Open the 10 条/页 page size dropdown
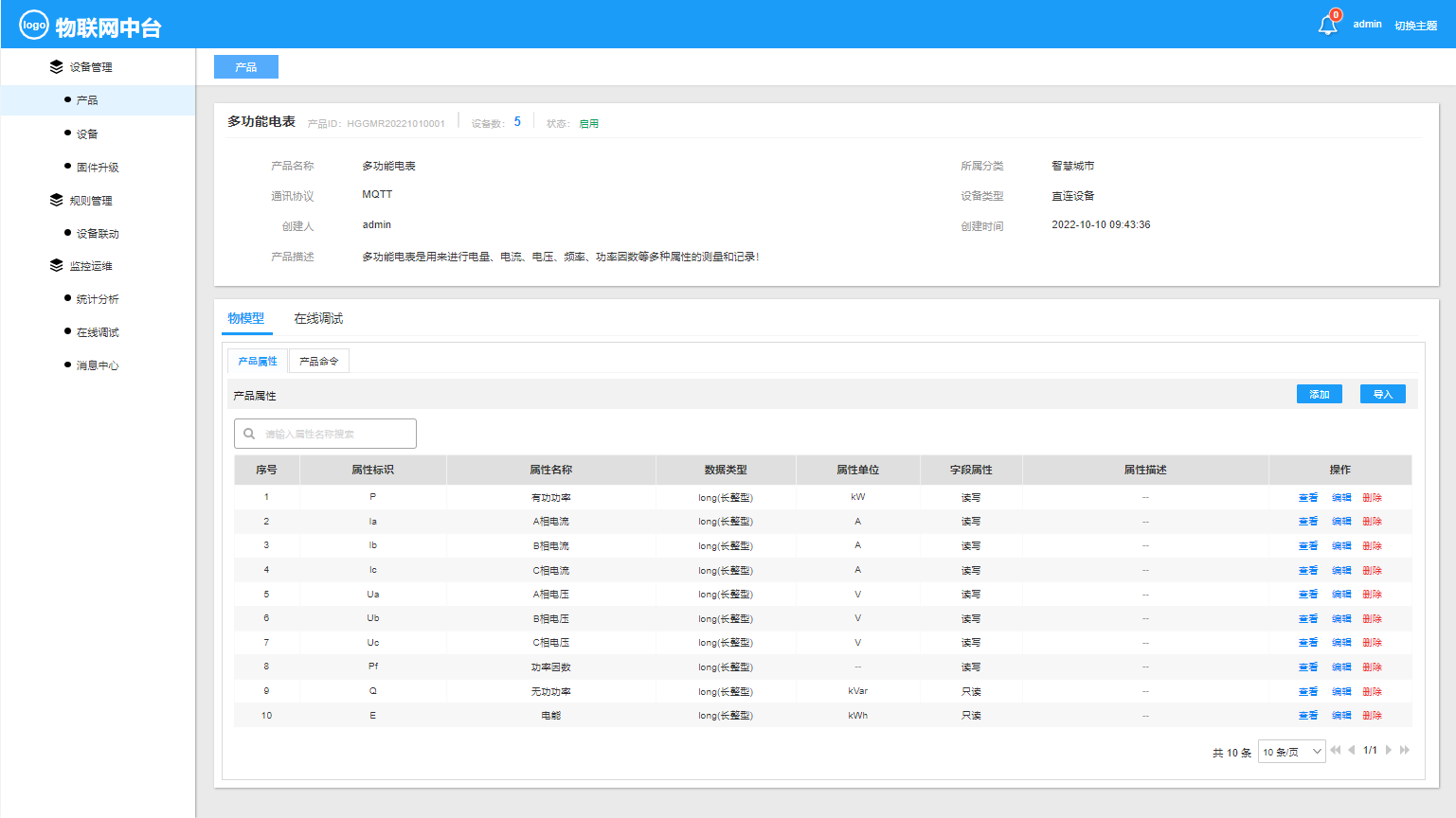 click(1291, 752)
